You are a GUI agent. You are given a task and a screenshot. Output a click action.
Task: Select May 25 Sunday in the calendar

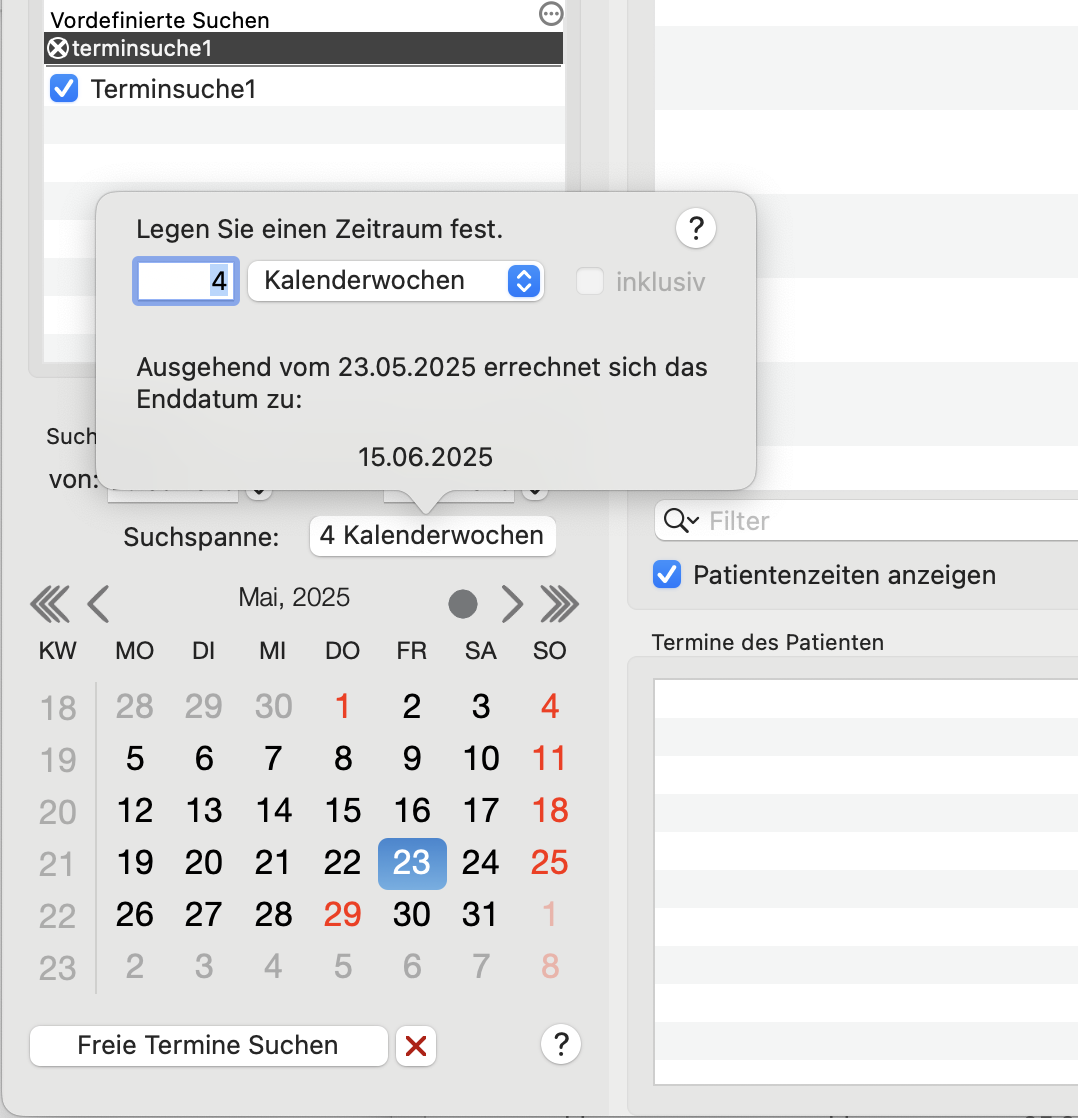(x=549, y=863)
